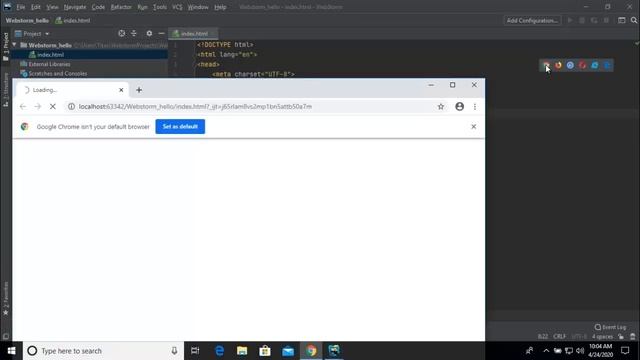Open the VCS menu
Screen dimensions: 640x360
pyautogui.click(x=177, y=7)
